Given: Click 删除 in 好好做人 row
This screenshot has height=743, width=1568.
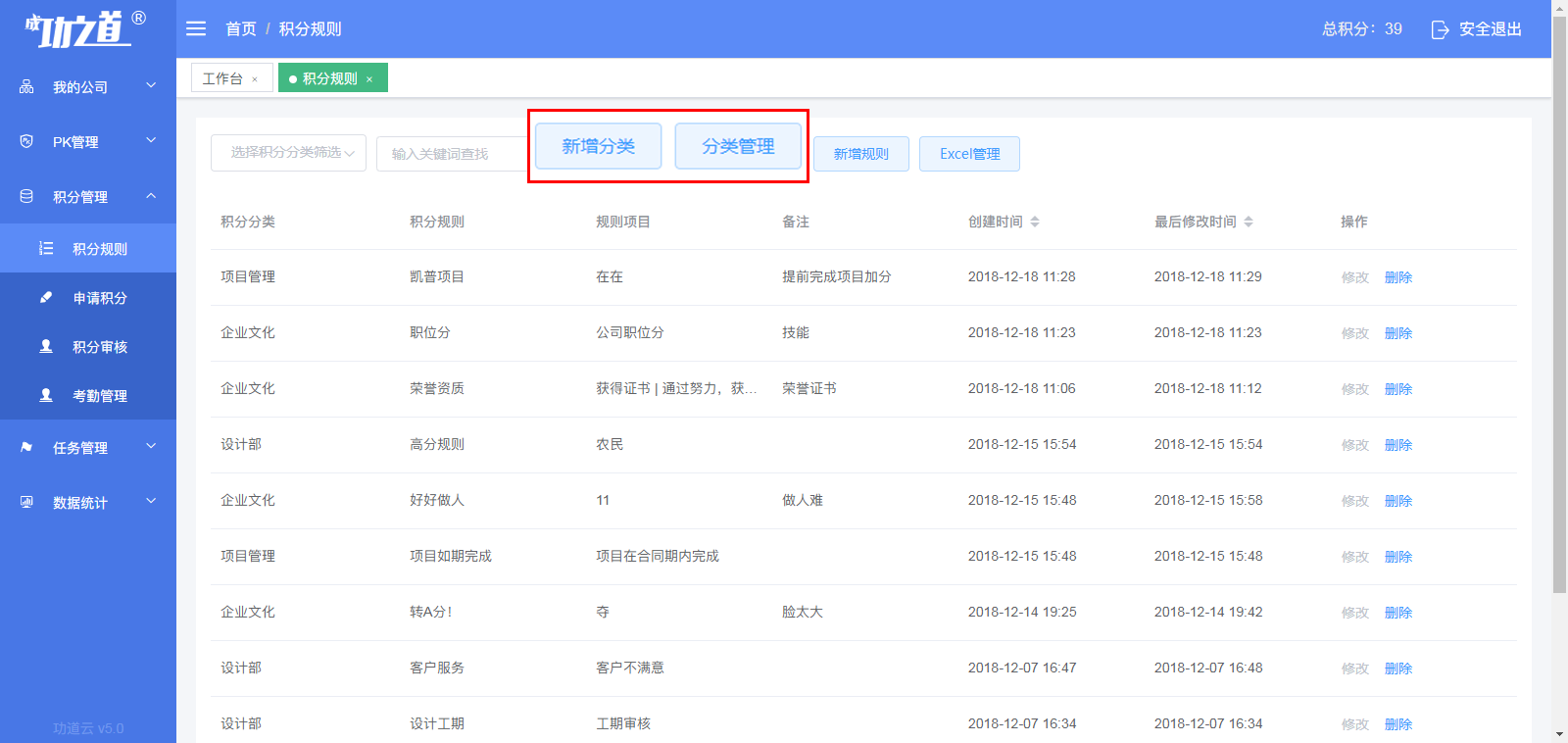Looking at the screenshot, I should 1398,501.
